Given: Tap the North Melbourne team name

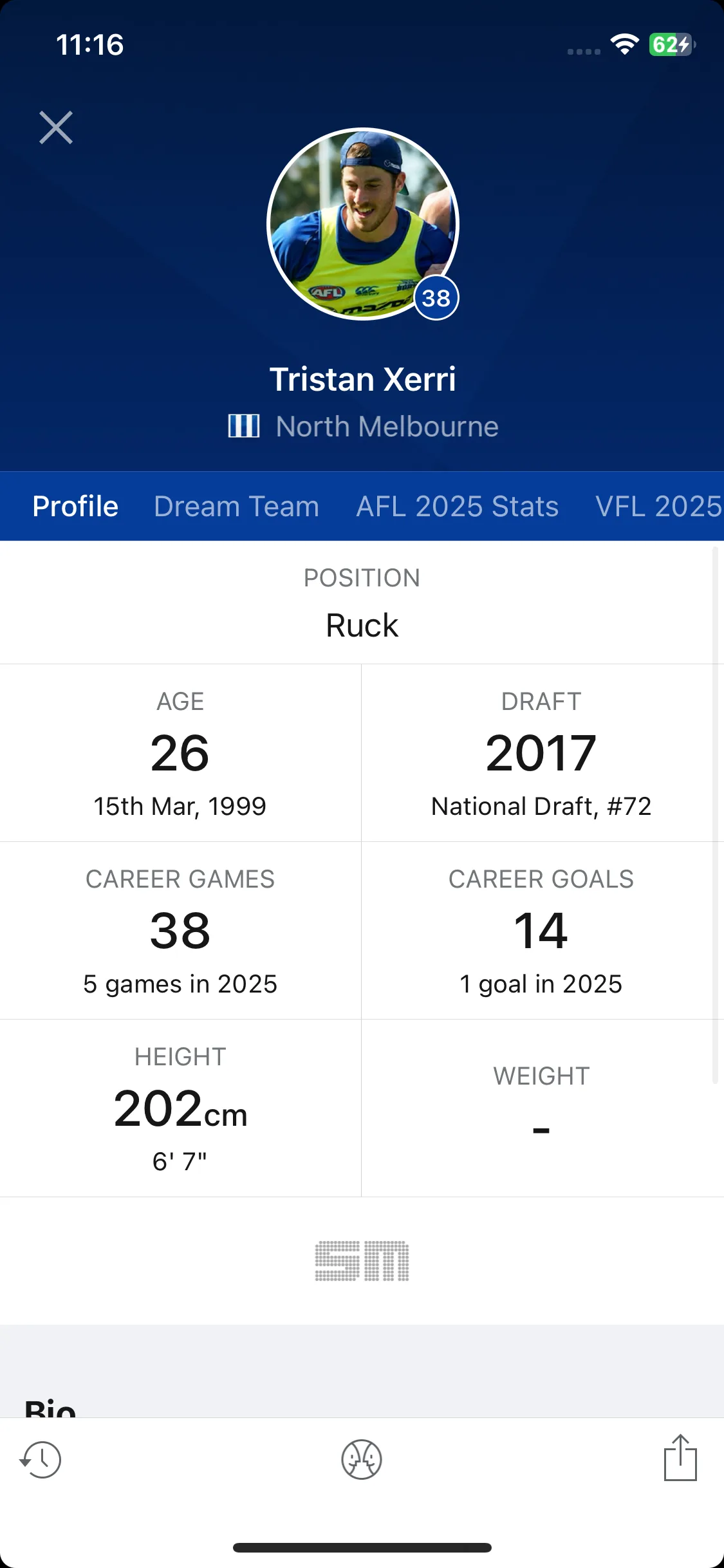Looking at the screenshot, I should (x=387, y=427).
